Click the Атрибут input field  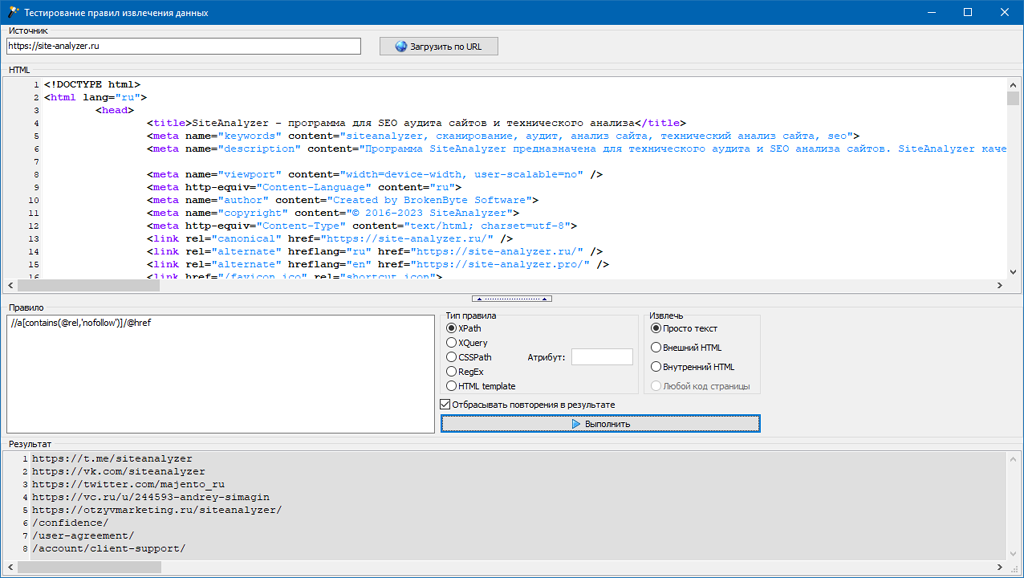pyautogui.click(x=601, y=357)
